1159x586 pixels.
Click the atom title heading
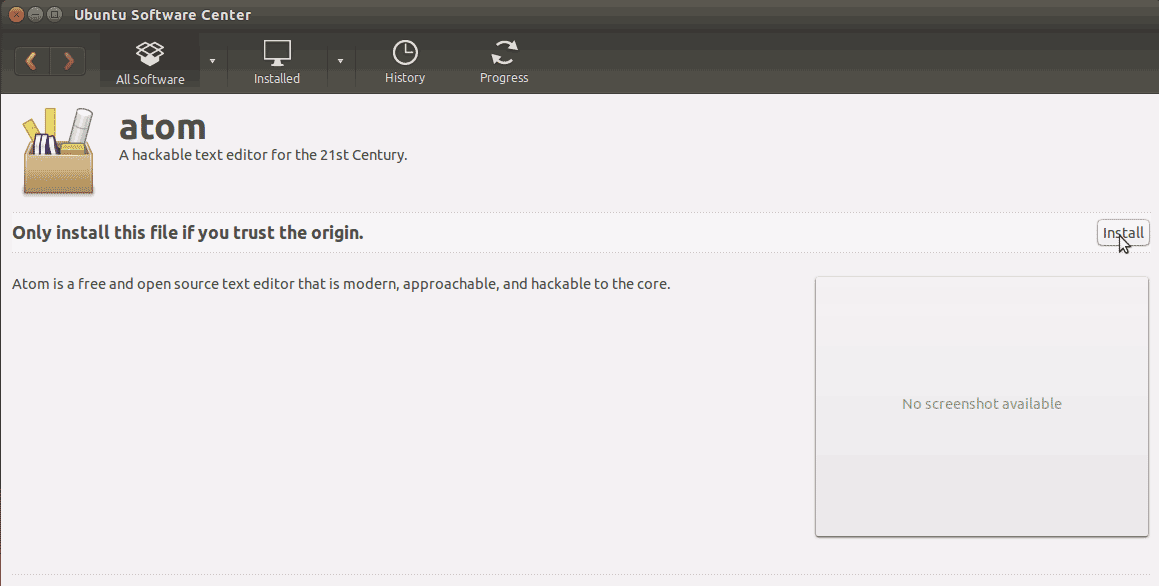[162, 126]
